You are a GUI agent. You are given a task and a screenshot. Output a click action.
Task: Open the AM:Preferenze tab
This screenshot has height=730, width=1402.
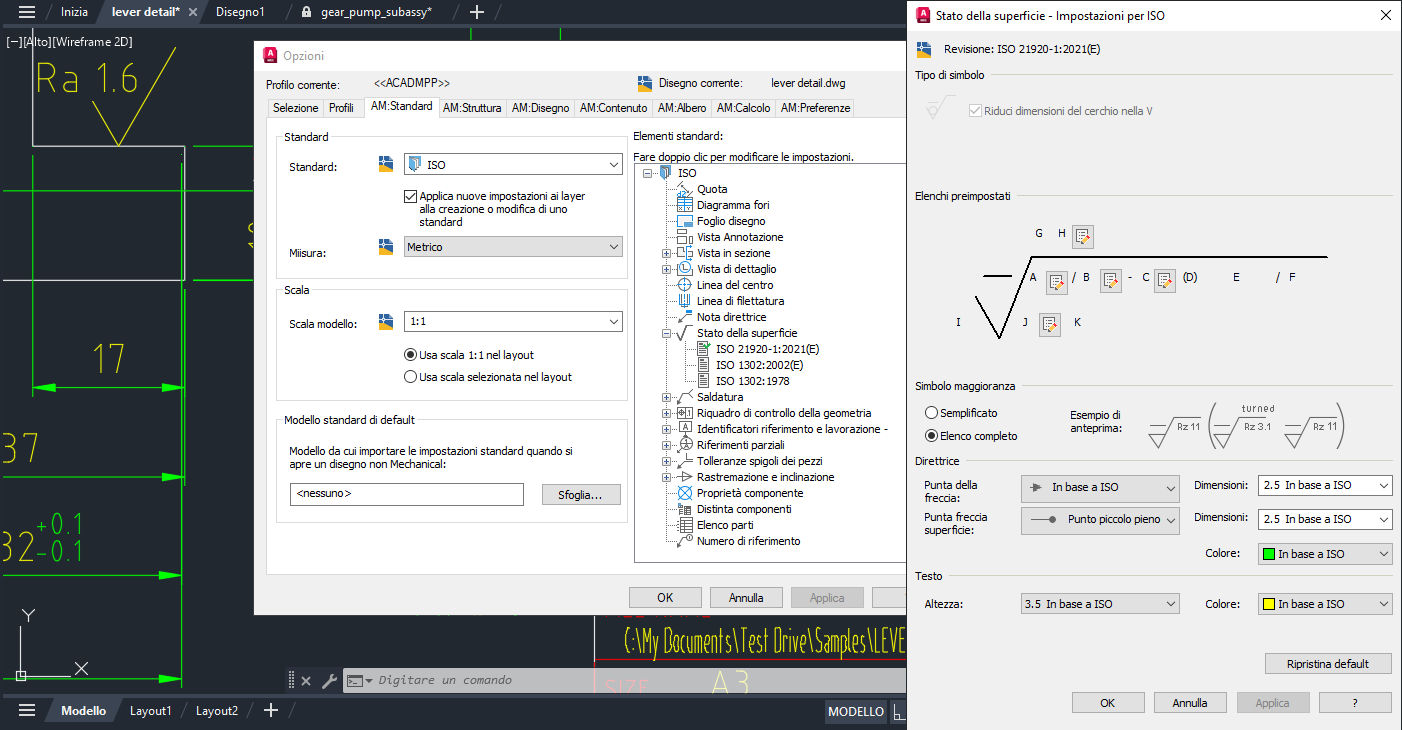coord(815,108)
